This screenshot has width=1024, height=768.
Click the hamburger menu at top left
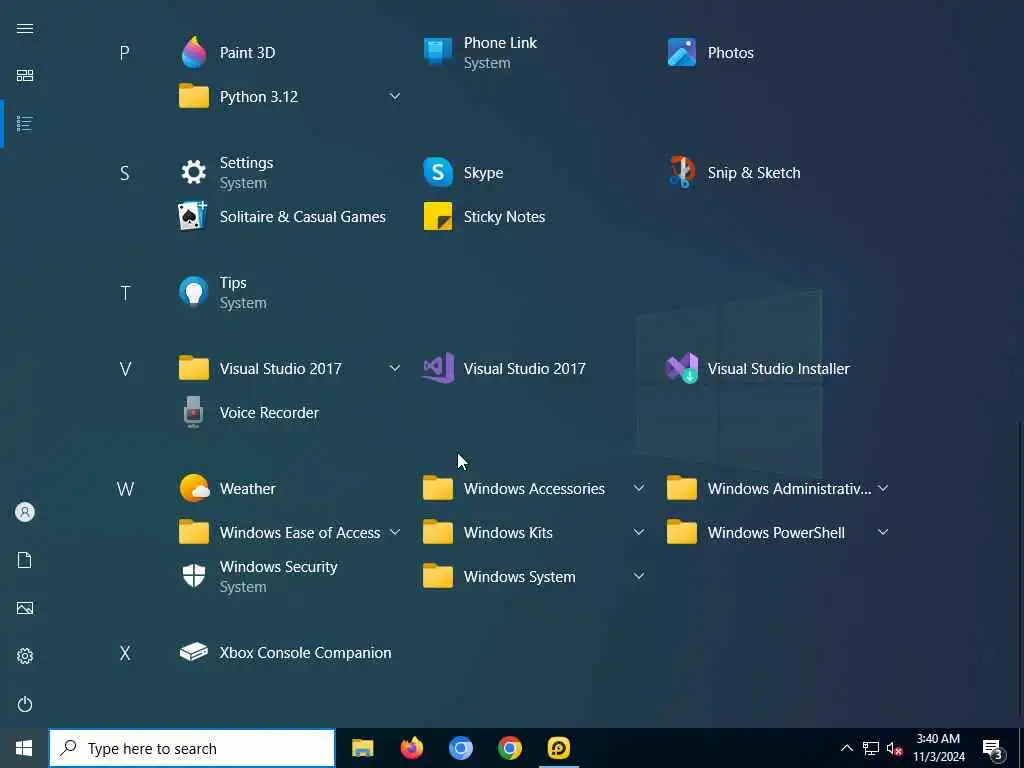25,29
